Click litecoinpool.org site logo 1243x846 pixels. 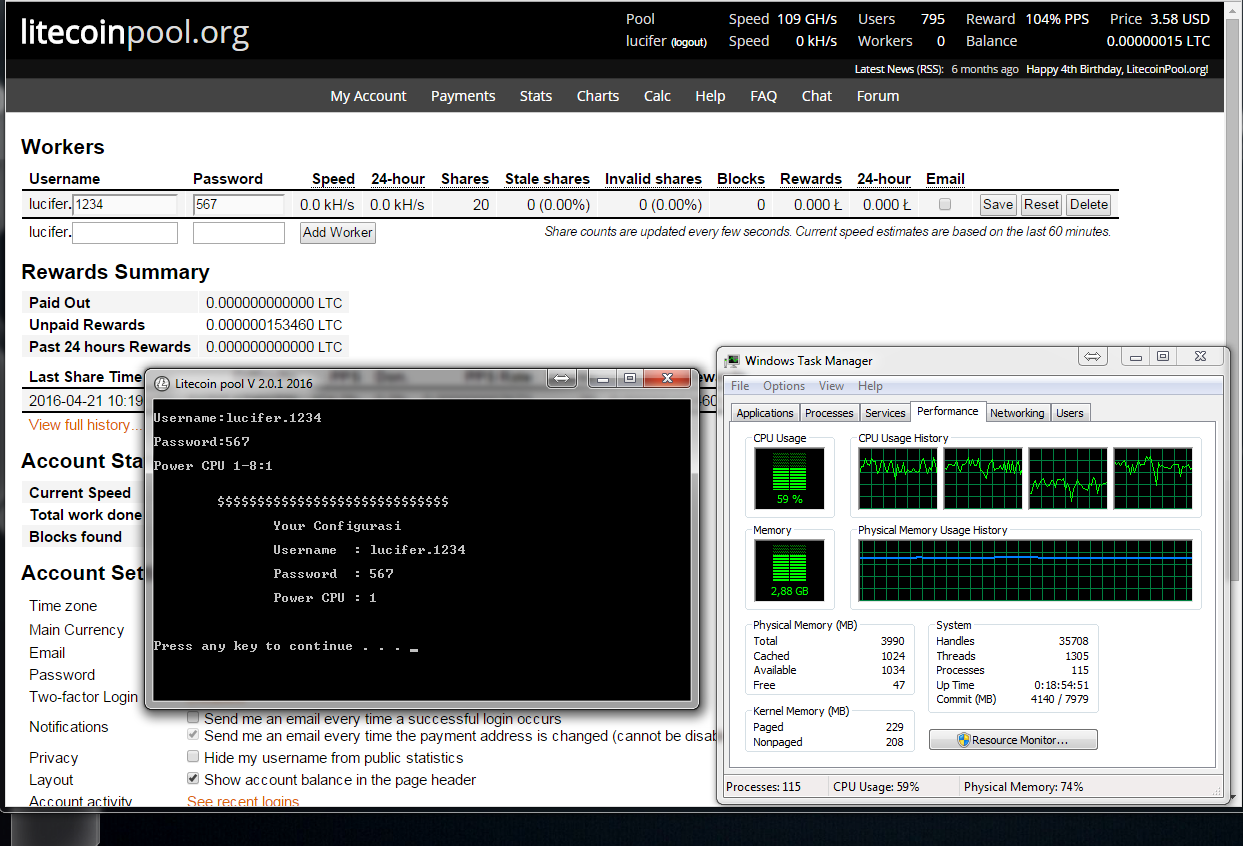(x=135, y=33)
